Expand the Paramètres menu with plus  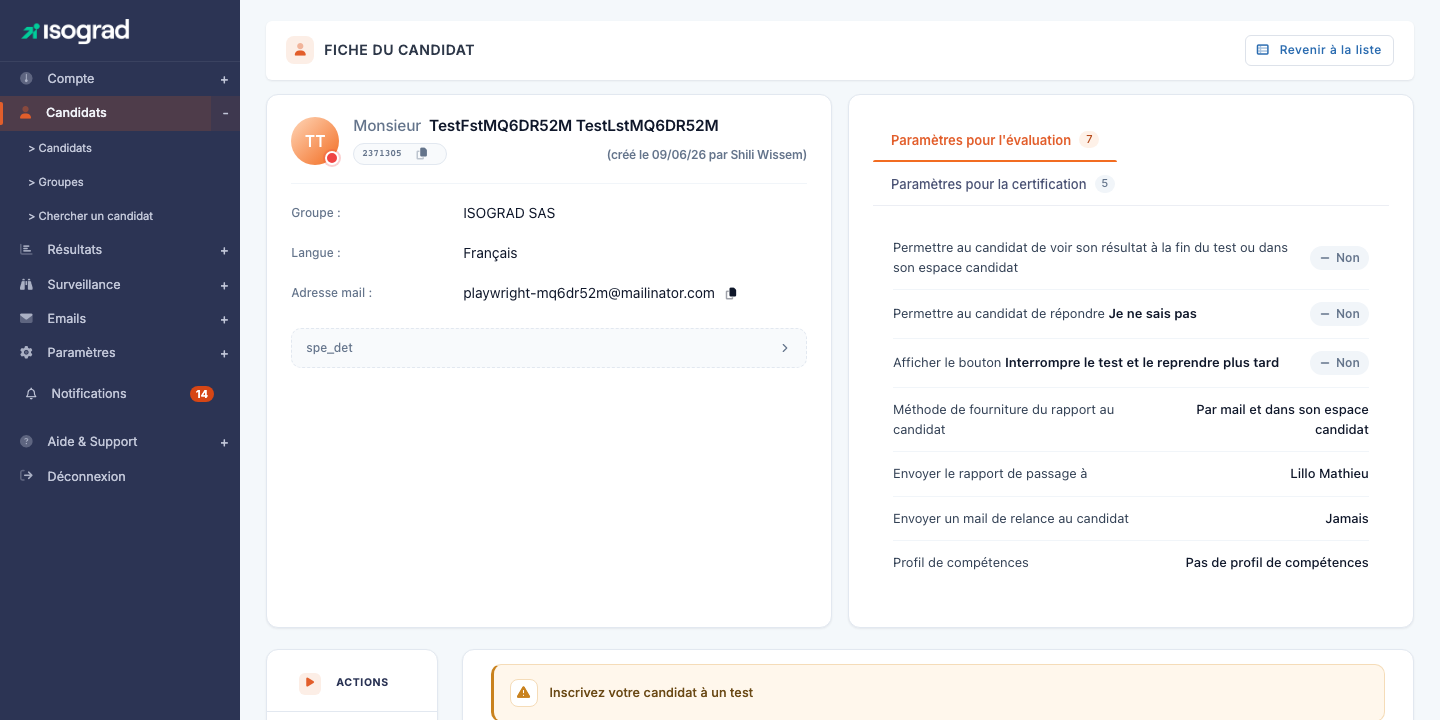(x=224, y=353)
